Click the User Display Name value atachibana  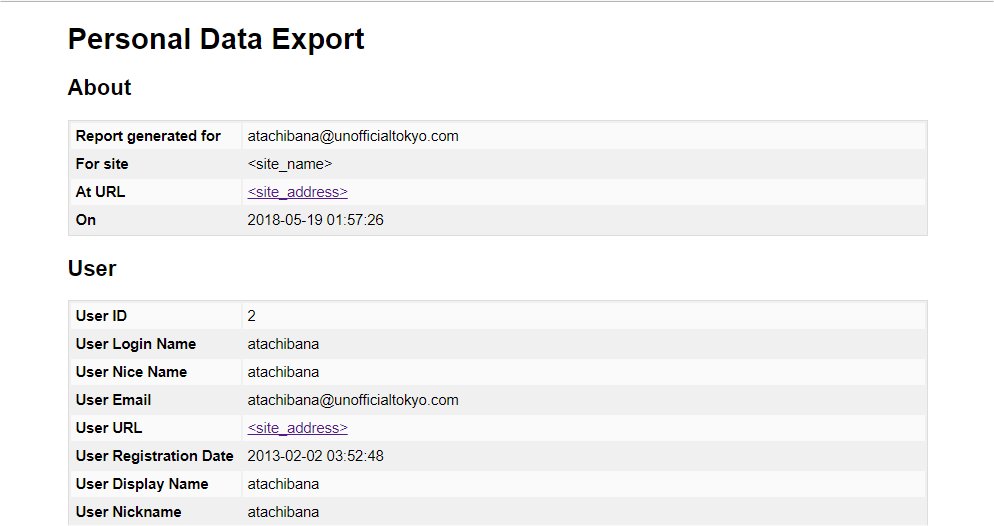pos(283,484)
